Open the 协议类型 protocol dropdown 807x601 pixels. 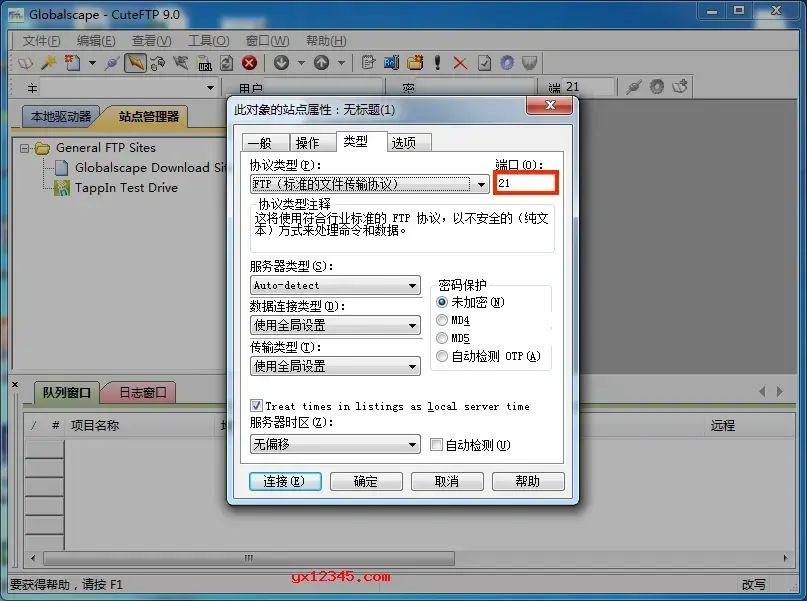point(369,184)
